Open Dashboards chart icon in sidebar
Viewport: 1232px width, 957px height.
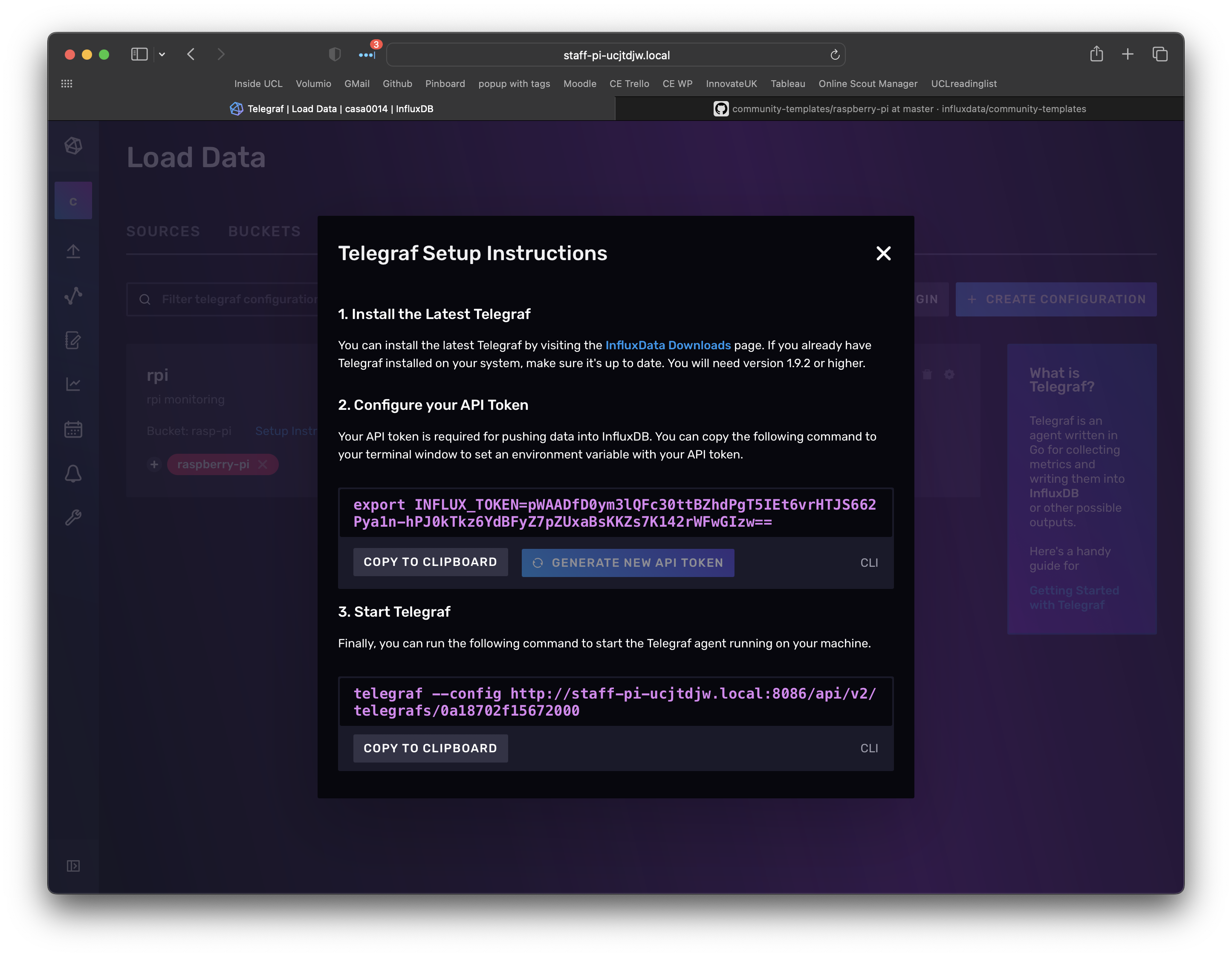point(73,384)
